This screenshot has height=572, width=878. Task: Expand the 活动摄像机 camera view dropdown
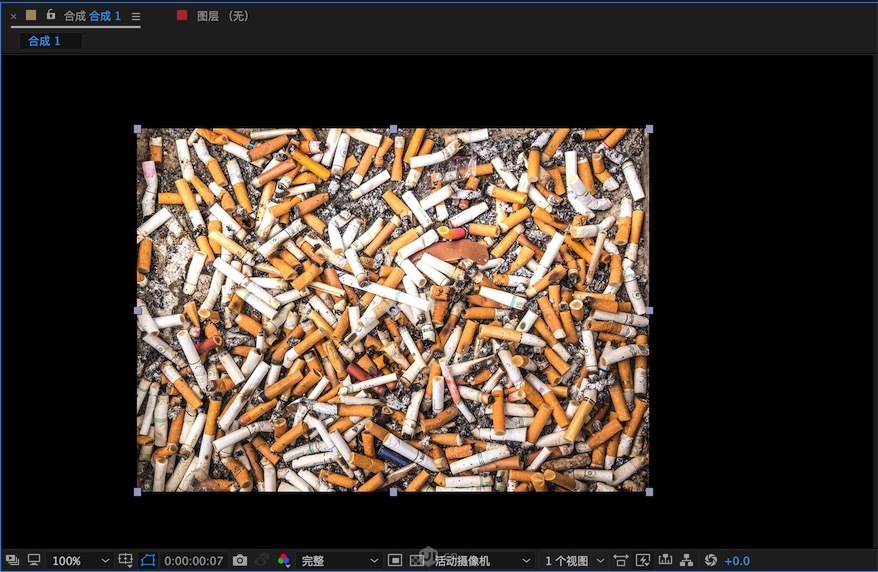(482, 561)
